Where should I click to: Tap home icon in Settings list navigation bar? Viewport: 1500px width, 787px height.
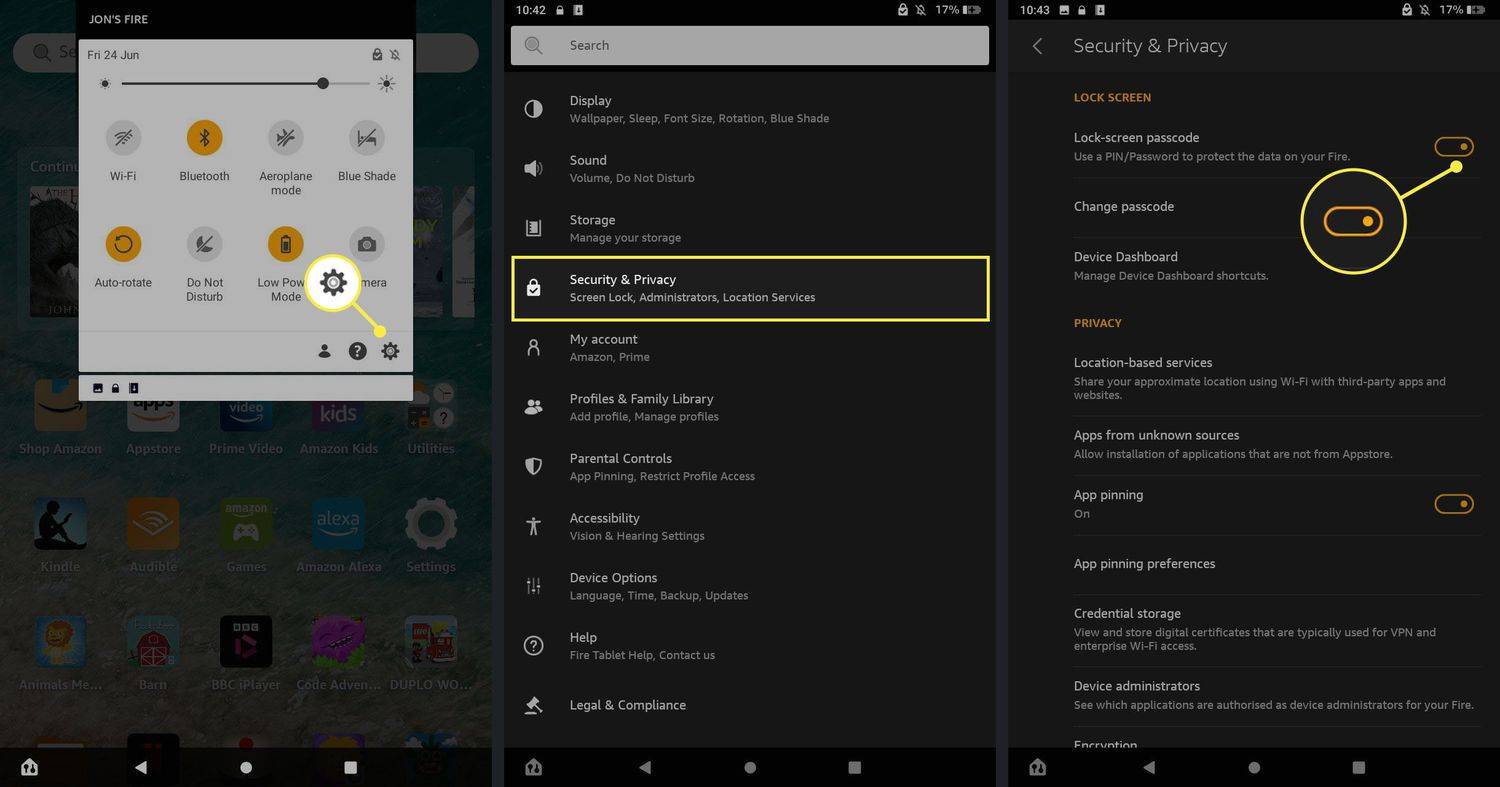534,767
